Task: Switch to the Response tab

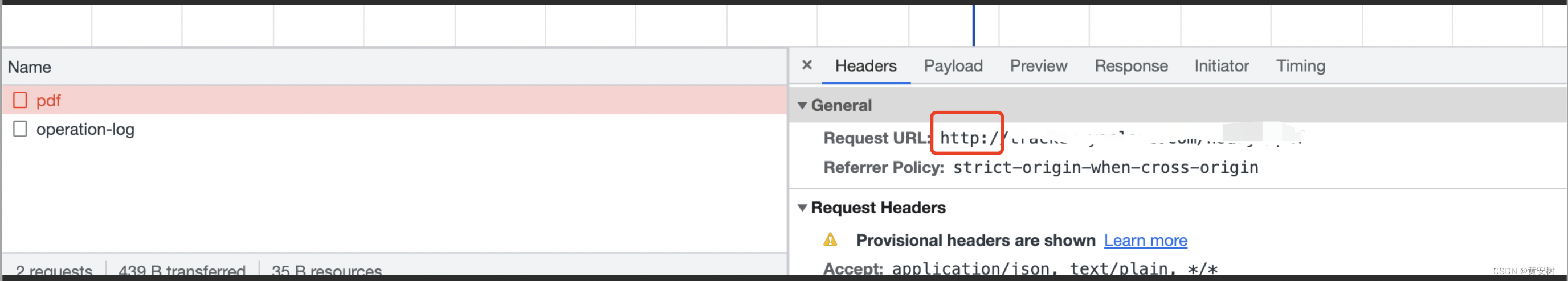Action: pyautogui.click(x=1131, y=65)
